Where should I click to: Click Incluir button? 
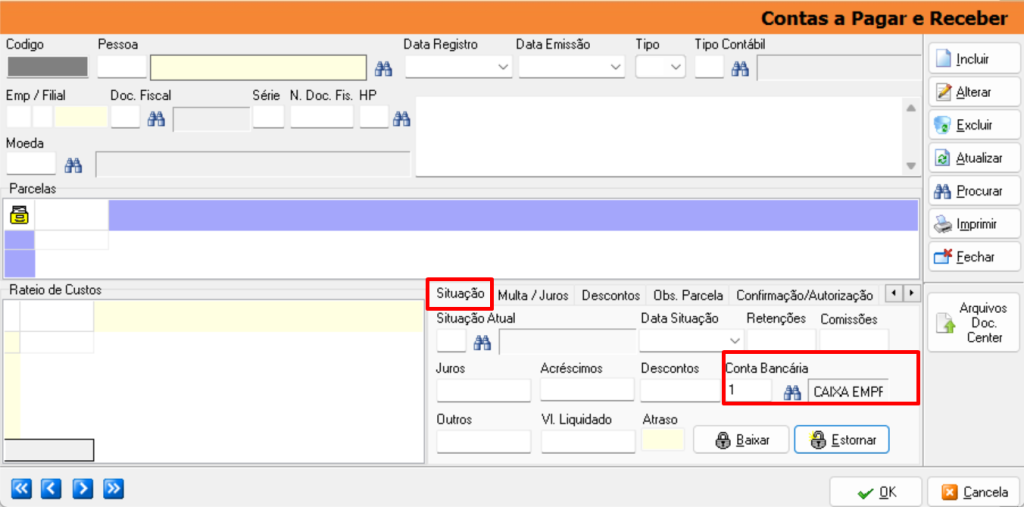974,59
